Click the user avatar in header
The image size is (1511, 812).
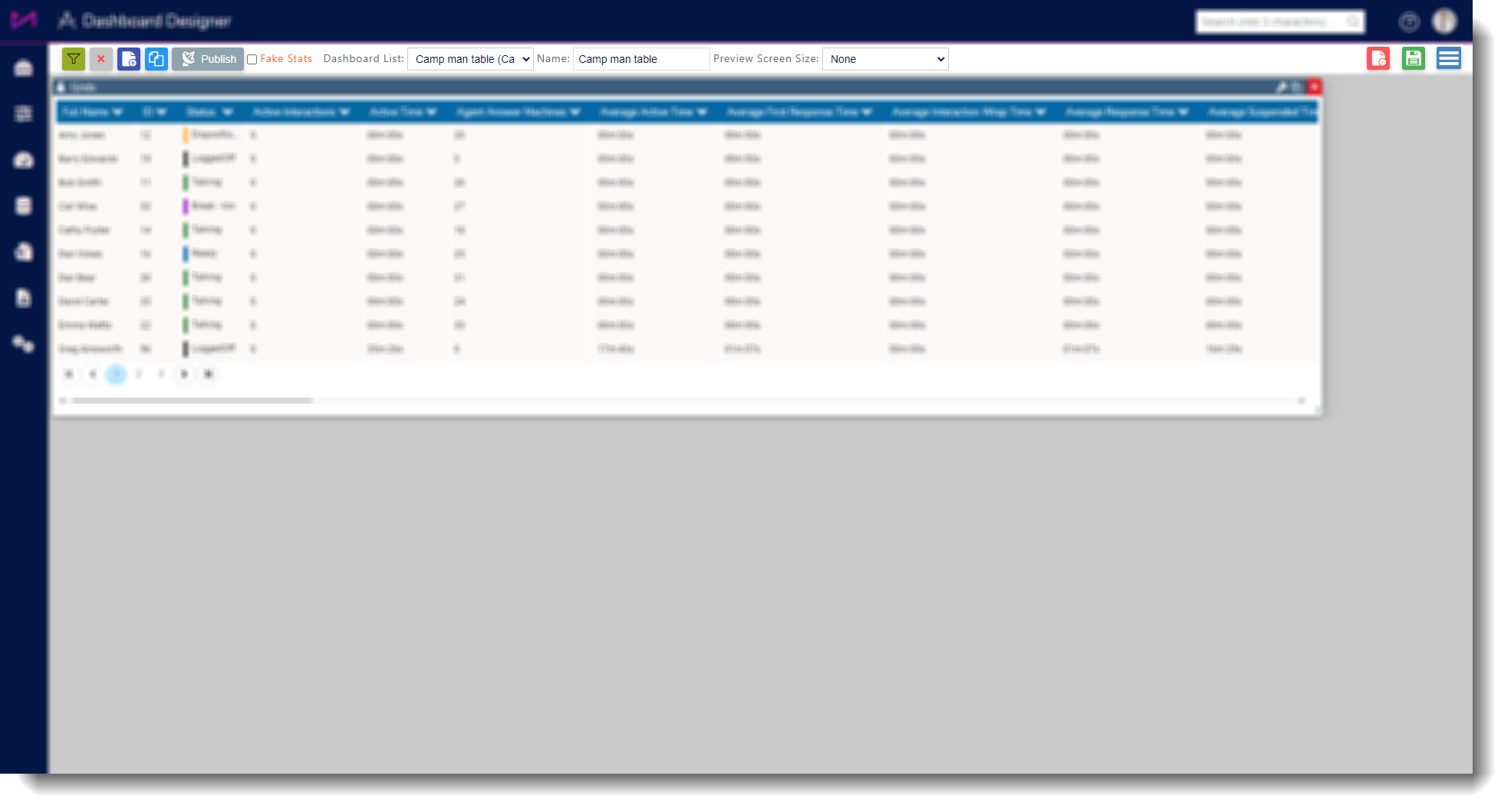click(1444, 21)
